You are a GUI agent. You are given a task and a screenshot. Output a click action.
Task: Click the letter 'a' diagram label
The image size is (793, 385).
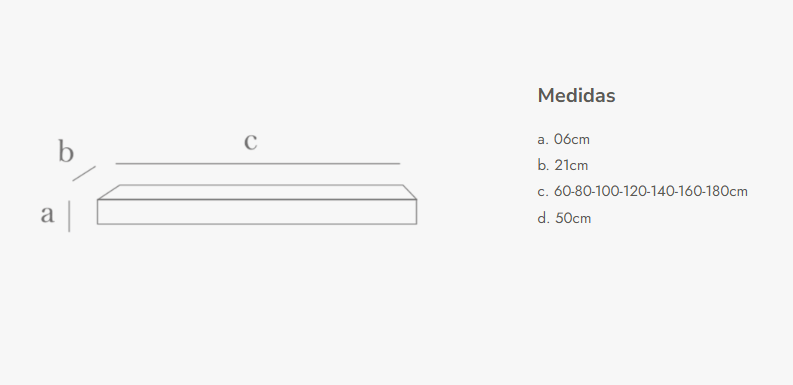click(x=47, y=214)
